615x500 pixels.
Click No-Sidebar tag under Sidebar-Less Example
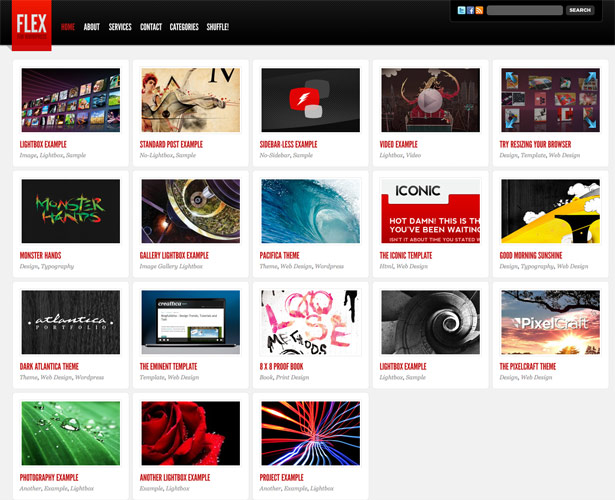275,155
